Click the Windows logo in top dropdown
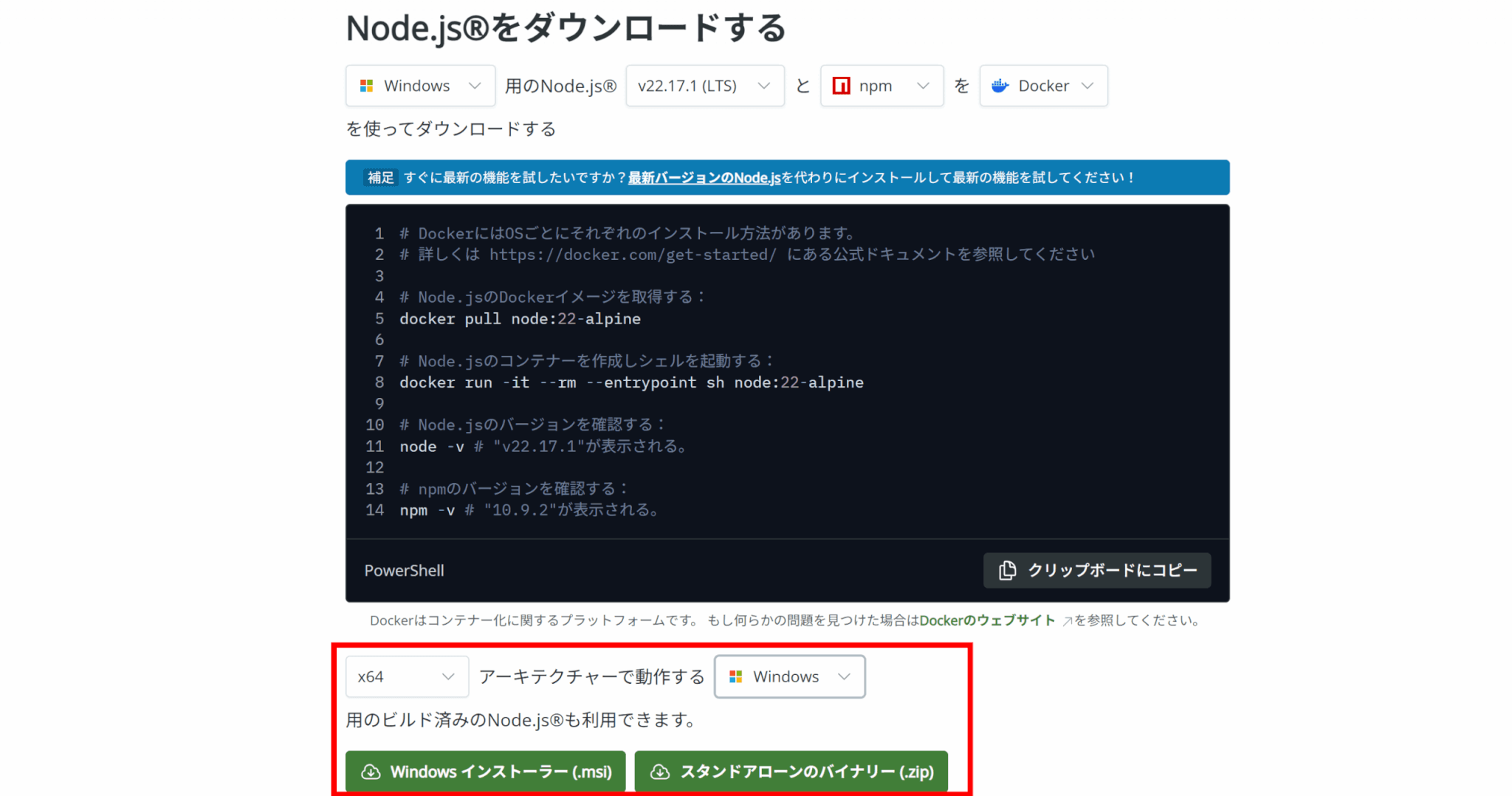 pos(366,86)
